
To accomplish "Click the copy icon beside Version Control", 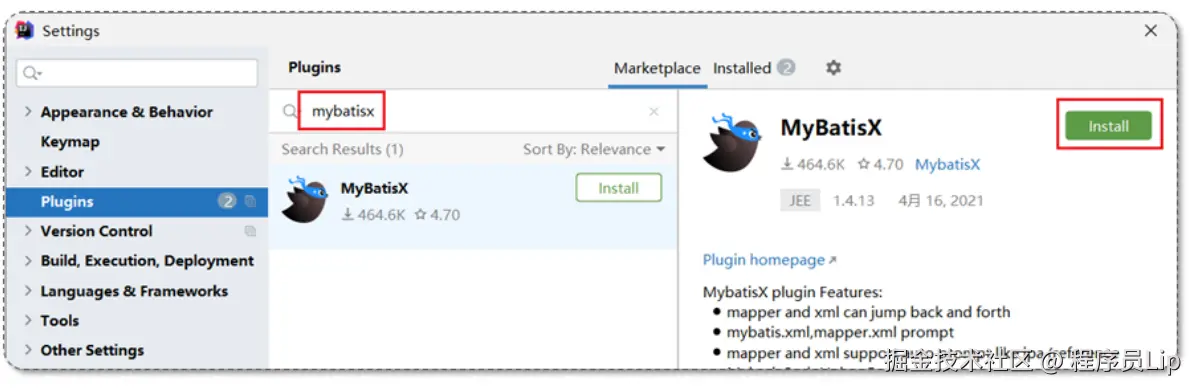I will pyautogui.click(x=250, y=231).
